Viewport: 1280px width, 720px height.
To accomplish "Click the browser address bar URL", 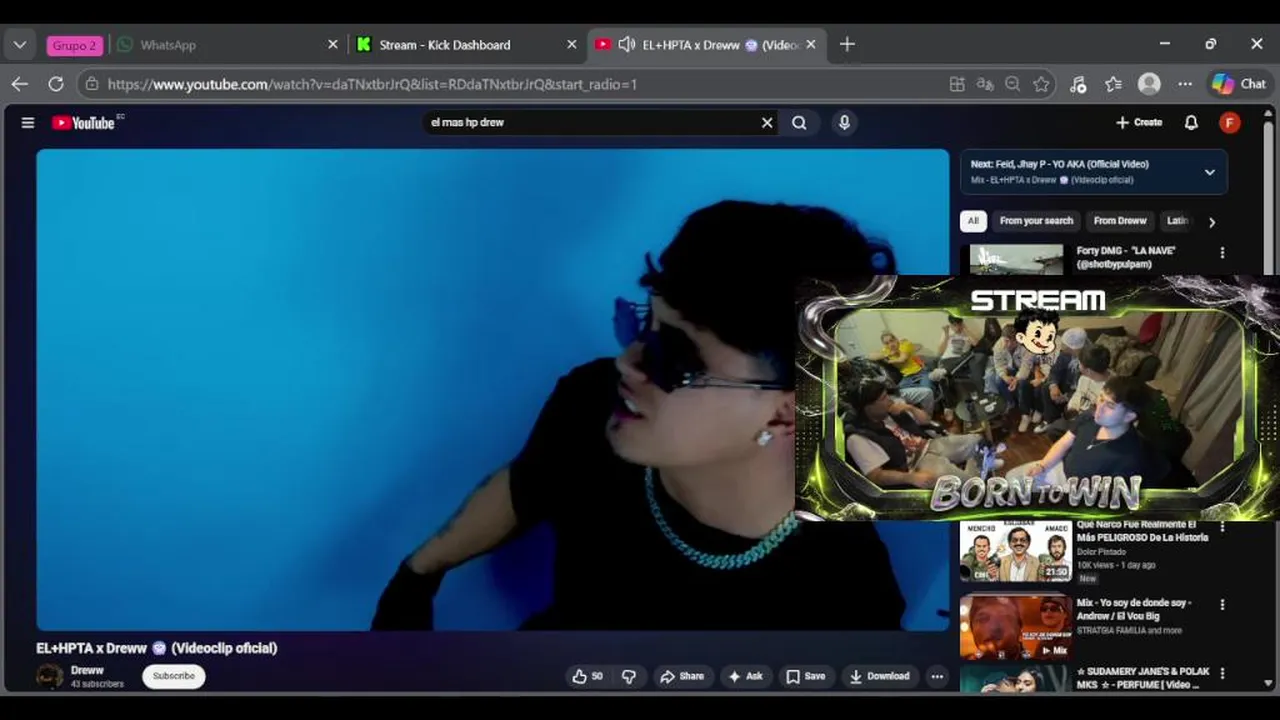I will tap(372, 84).
